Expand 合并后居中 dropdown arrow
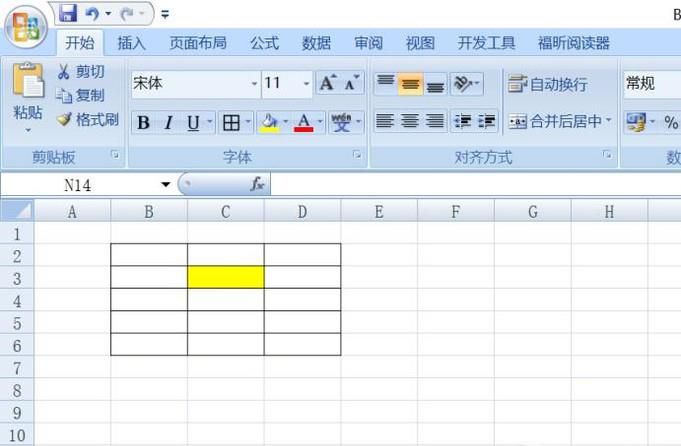681x446 pixels. point(608,120)
